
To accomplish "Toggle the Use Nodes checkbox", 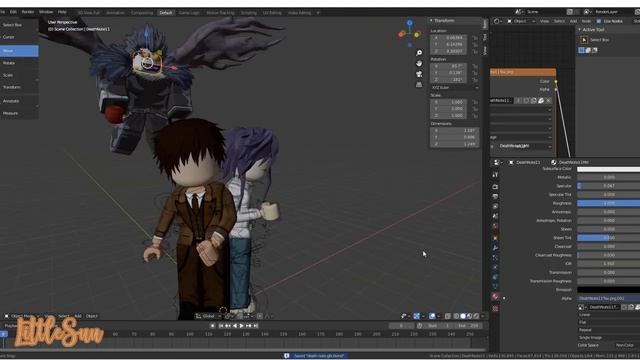I will (x=599, y=21).
